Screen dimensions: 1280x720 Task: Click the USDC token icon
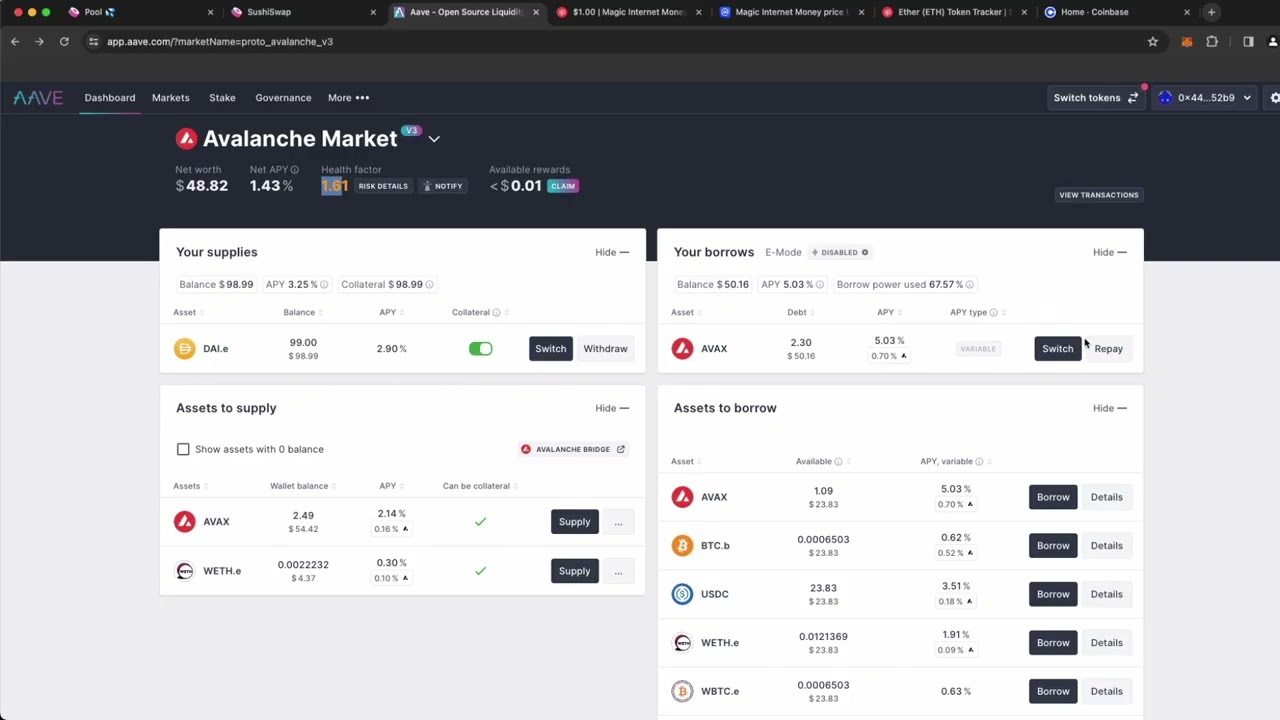[x=682, y=594]
